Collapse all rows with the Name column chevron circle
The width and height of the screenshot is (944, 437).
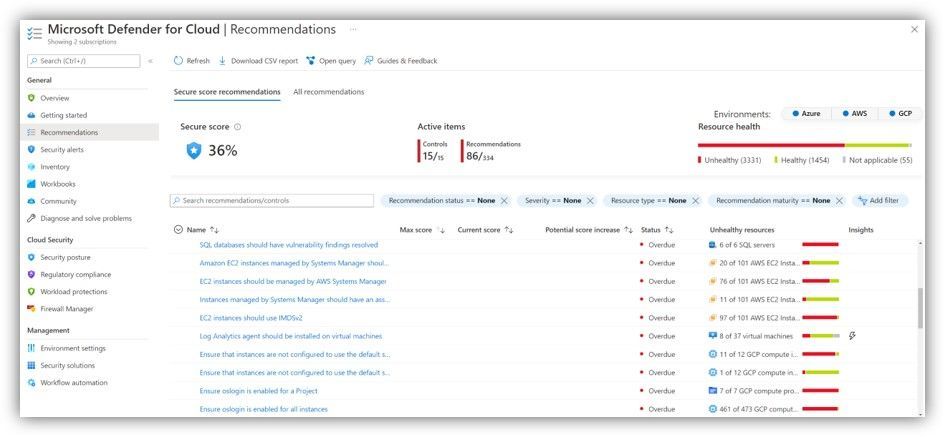click(178, 229)
